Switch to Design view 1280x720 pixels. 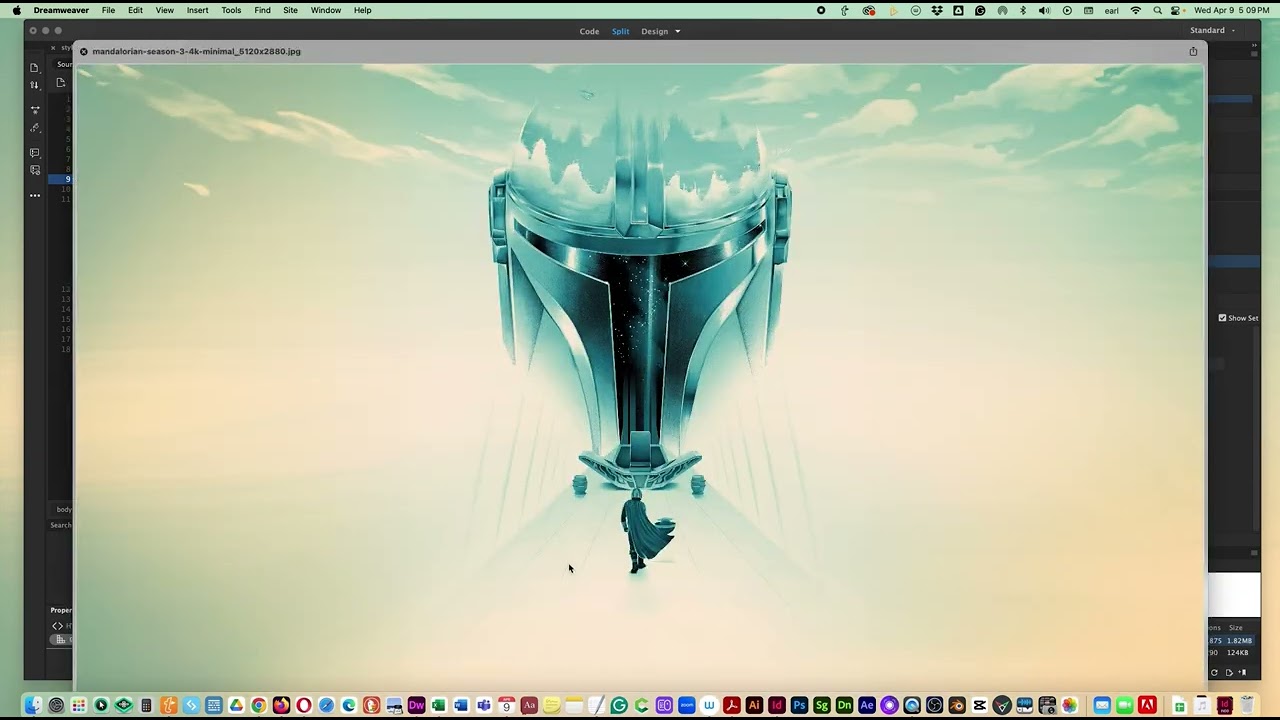coord(654,31)
